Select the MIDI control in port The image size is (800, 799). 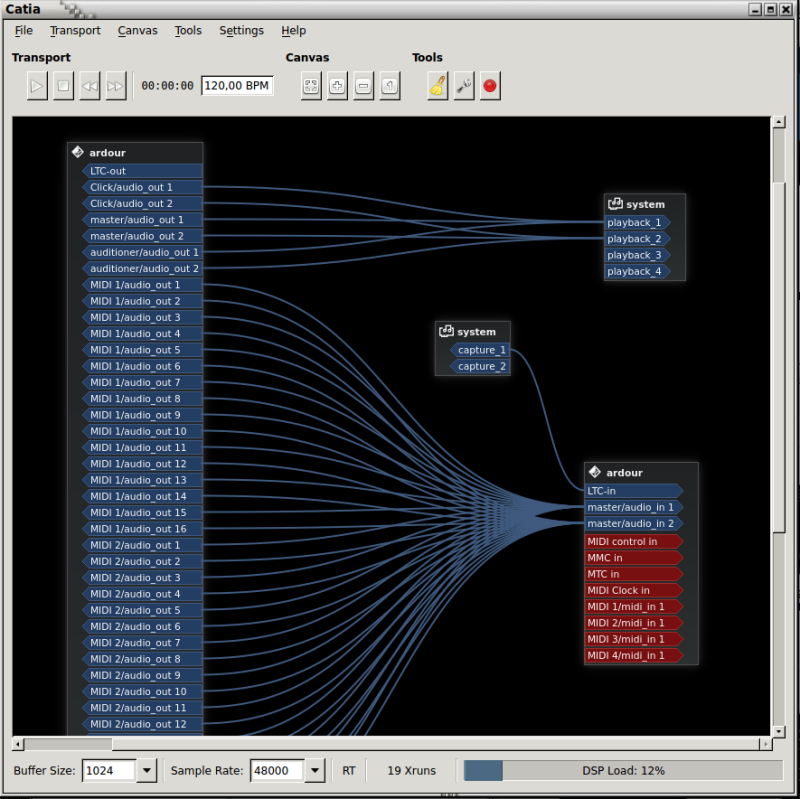point(634,541)
